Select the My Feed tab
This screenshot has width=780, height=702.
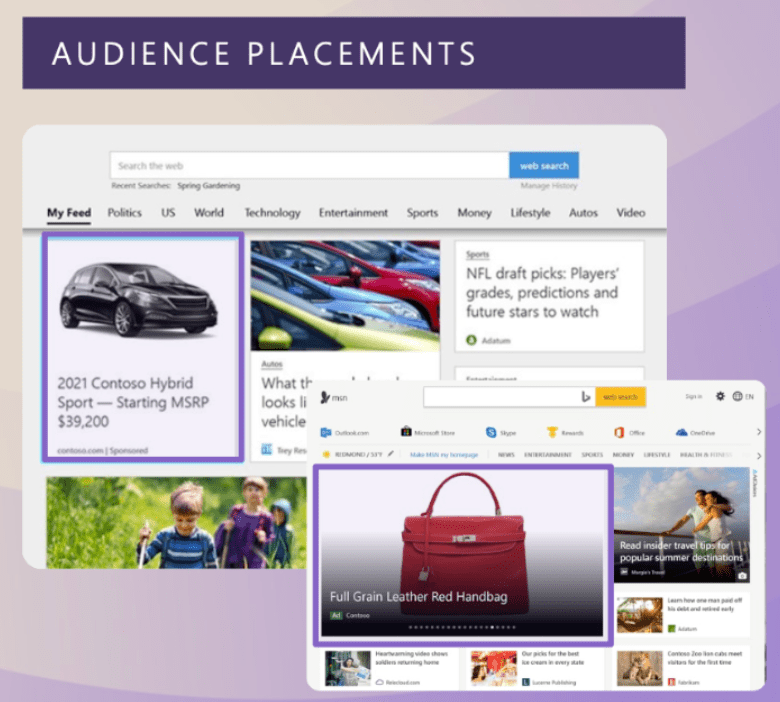point(69,213)
